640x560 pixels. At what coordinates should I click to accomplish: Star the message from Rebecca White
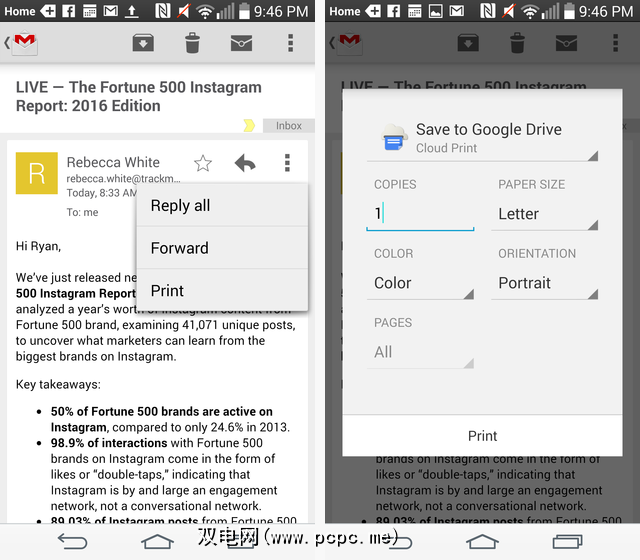click(203, 163)
